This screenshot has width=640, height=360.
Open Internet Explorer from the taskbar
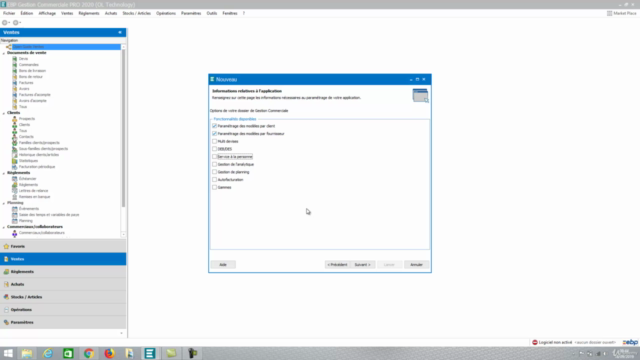tap(48, 353)
